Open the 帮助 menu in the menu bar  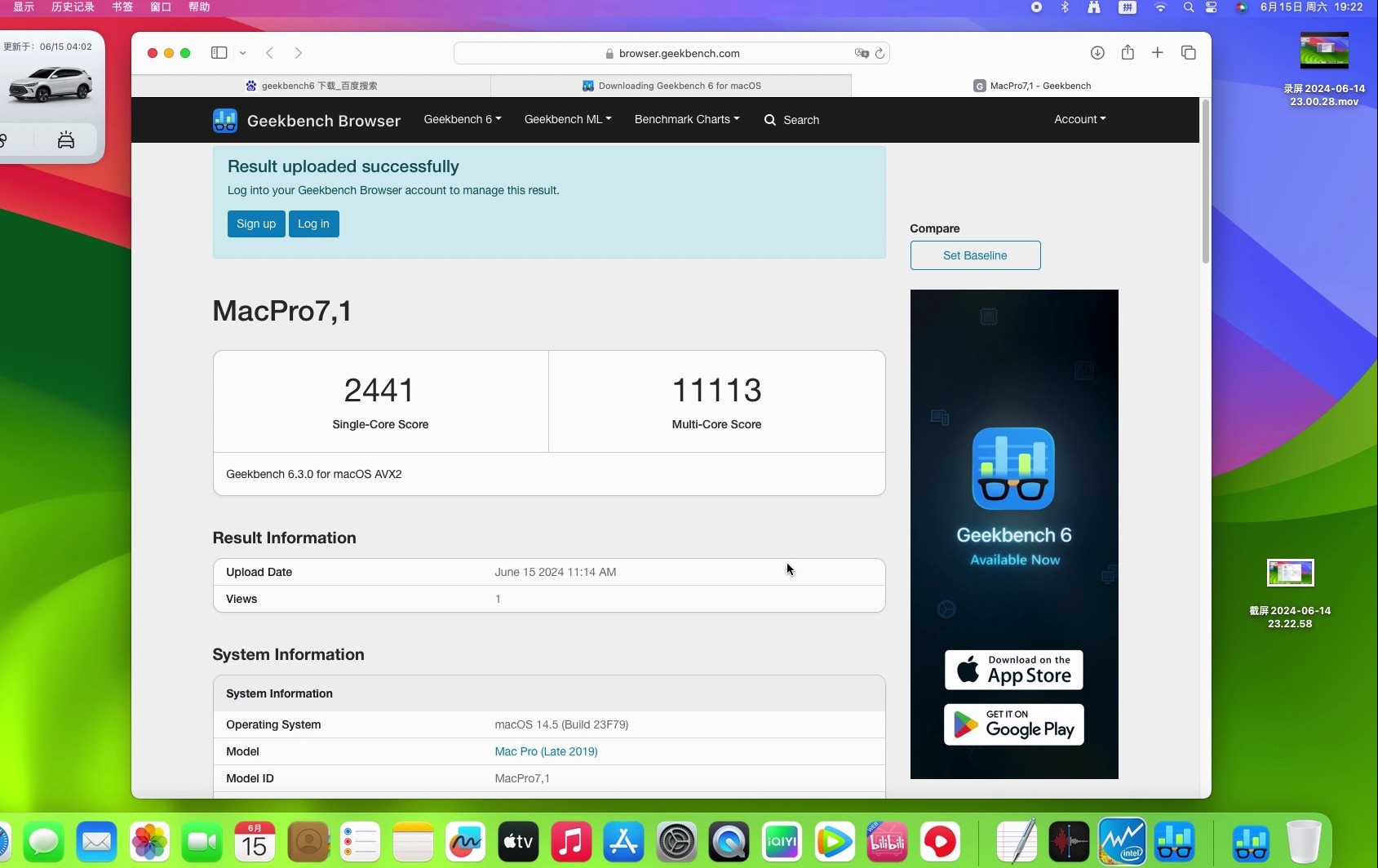pyautogui.click(x=199, y=7)
